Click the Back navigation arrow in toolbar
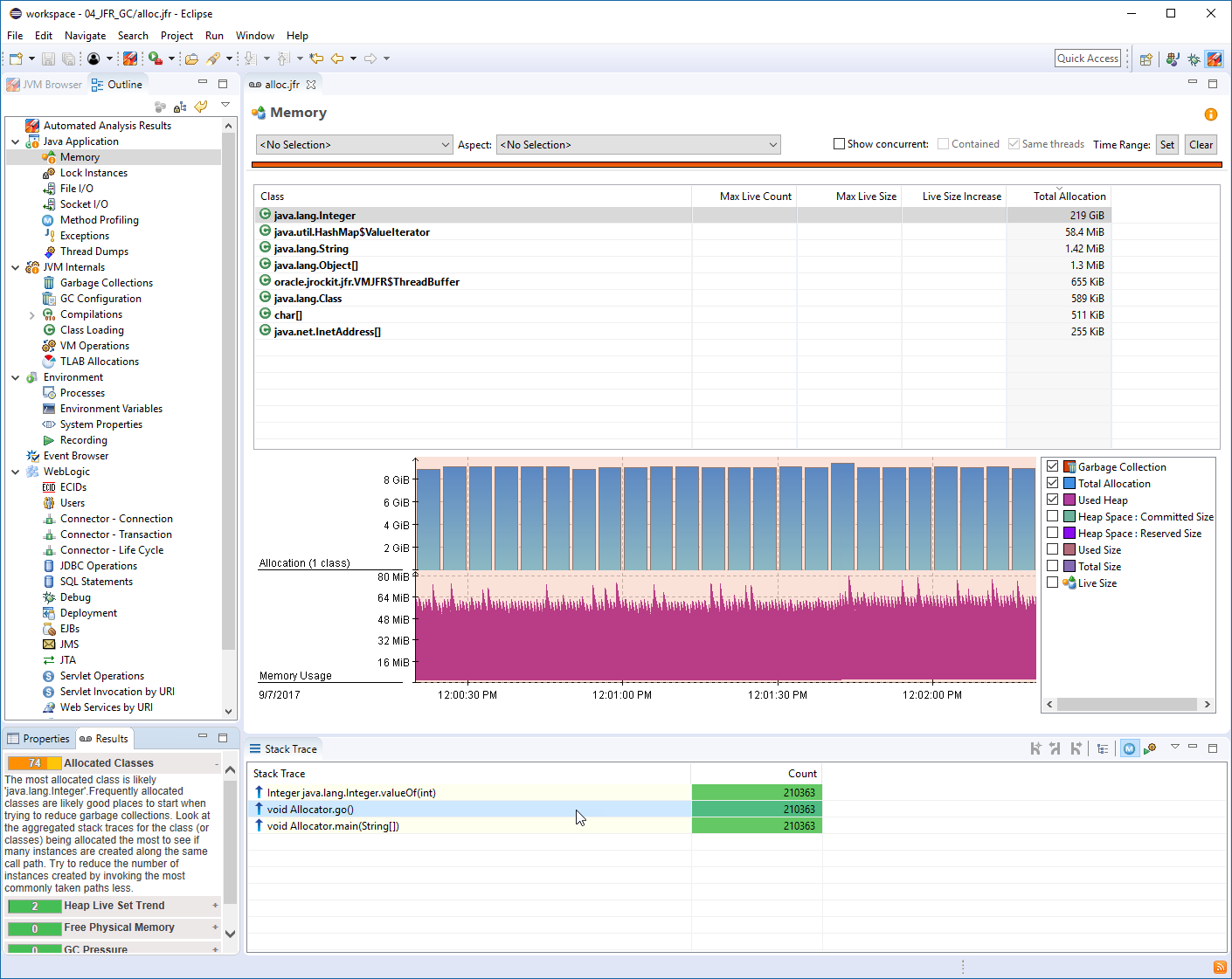 336,59
